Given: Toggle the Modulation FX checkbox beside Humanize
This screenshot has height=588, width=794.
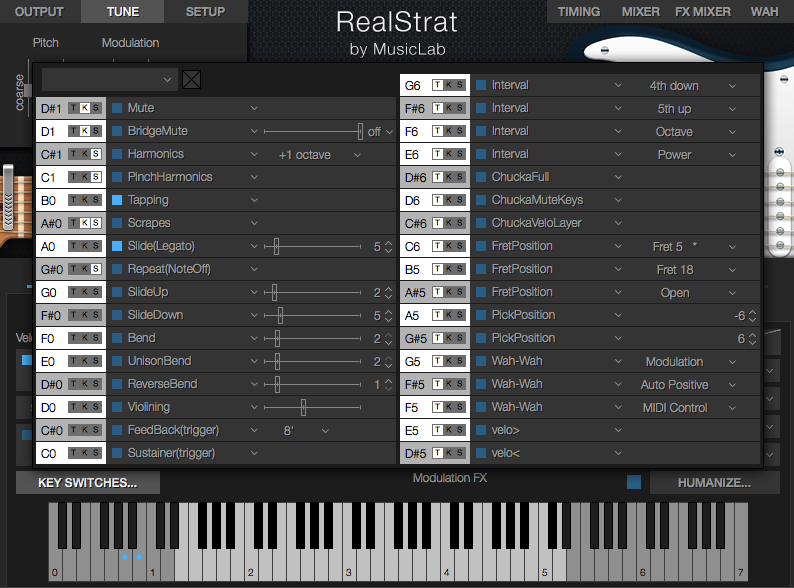Looking at the screenshot, I should [x=633, y=482].
